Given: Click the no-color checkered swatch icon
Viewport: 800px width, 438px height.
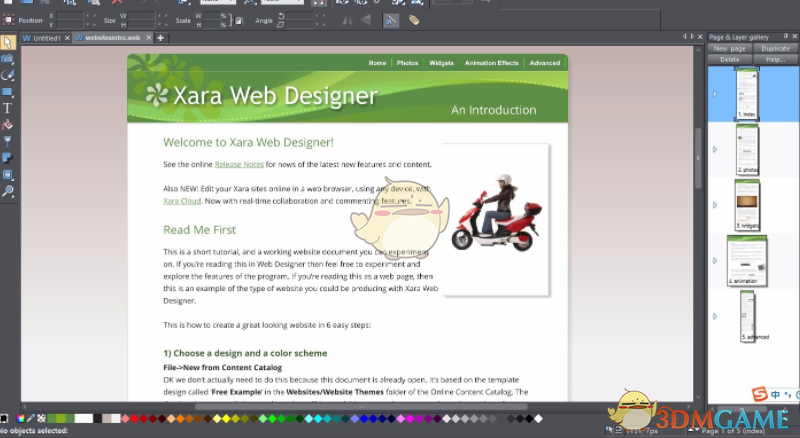Looking at the screenshot, I should click(41, 419).
